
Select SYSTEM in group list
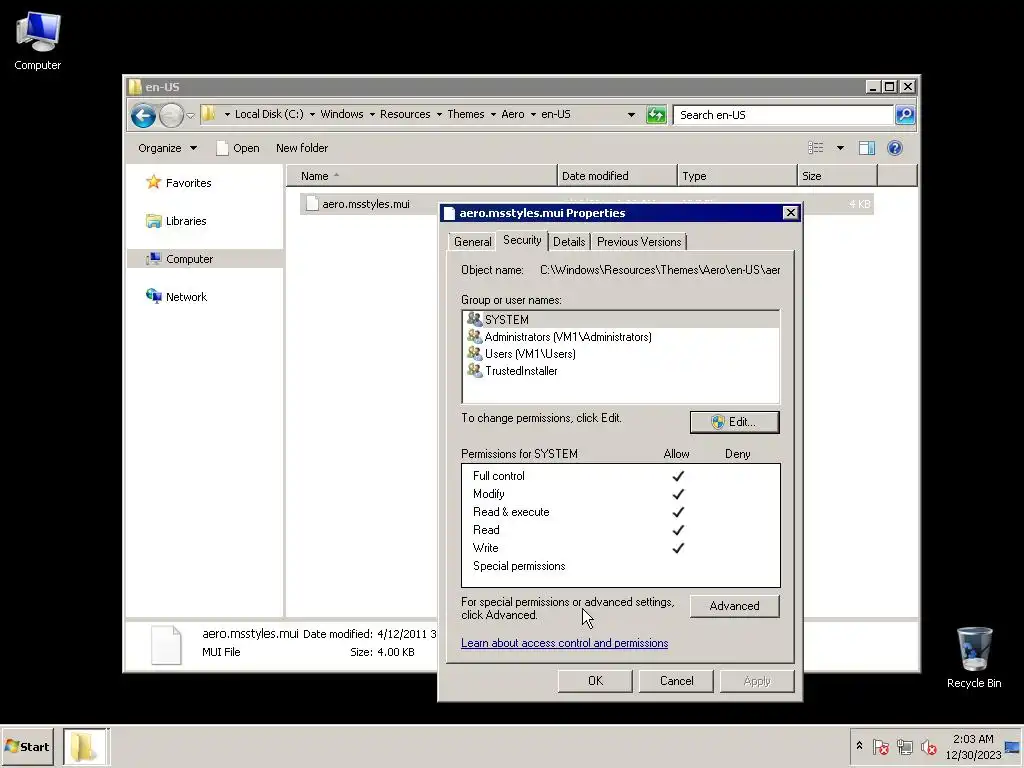pos(620,319)
